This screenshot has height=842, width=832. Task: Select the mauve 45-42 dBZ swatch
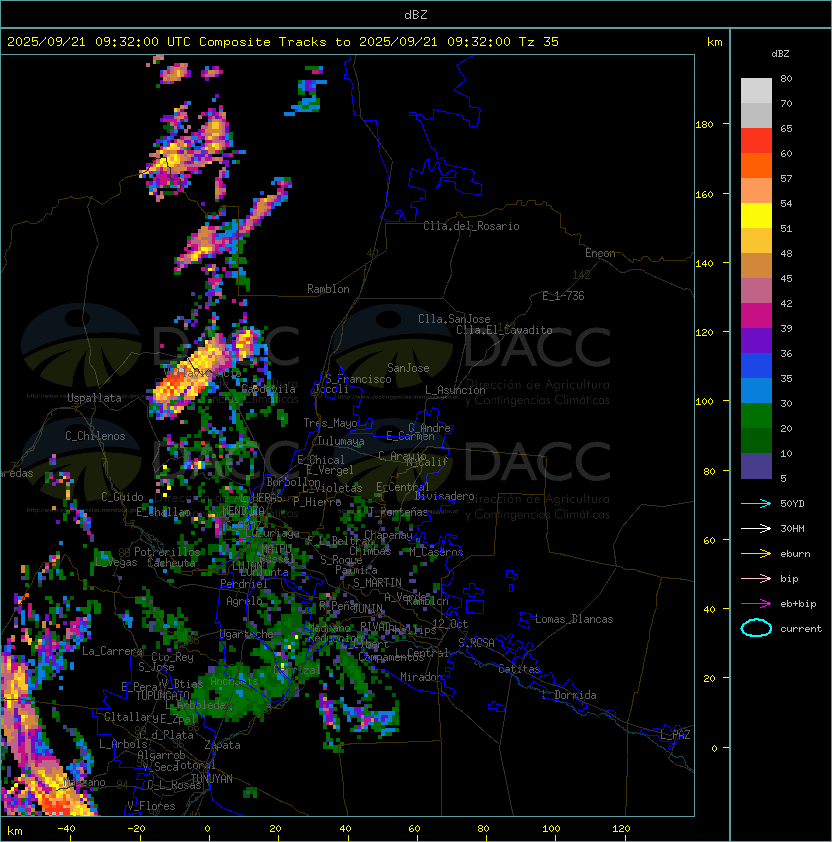(756, 291)
